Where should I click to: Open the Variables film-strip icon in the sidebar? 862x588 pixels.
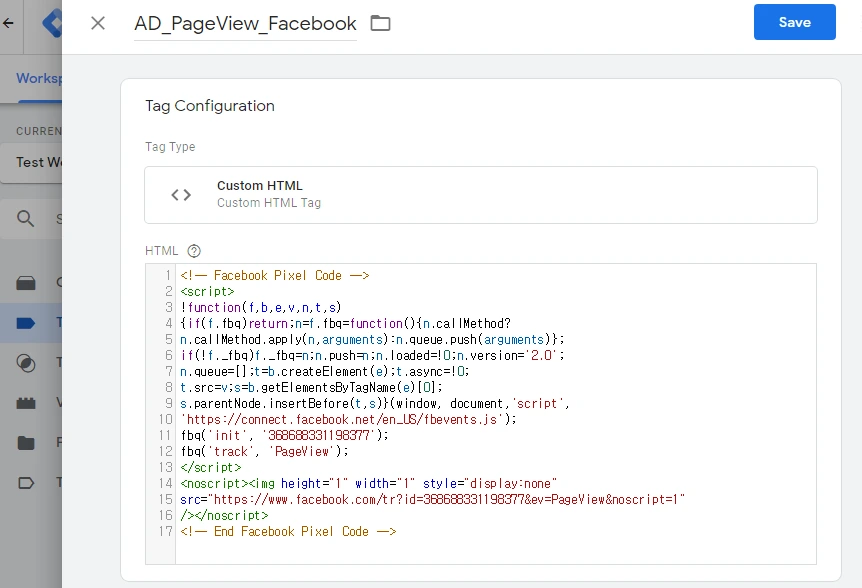pyautogui.click(x=26, y=402)
